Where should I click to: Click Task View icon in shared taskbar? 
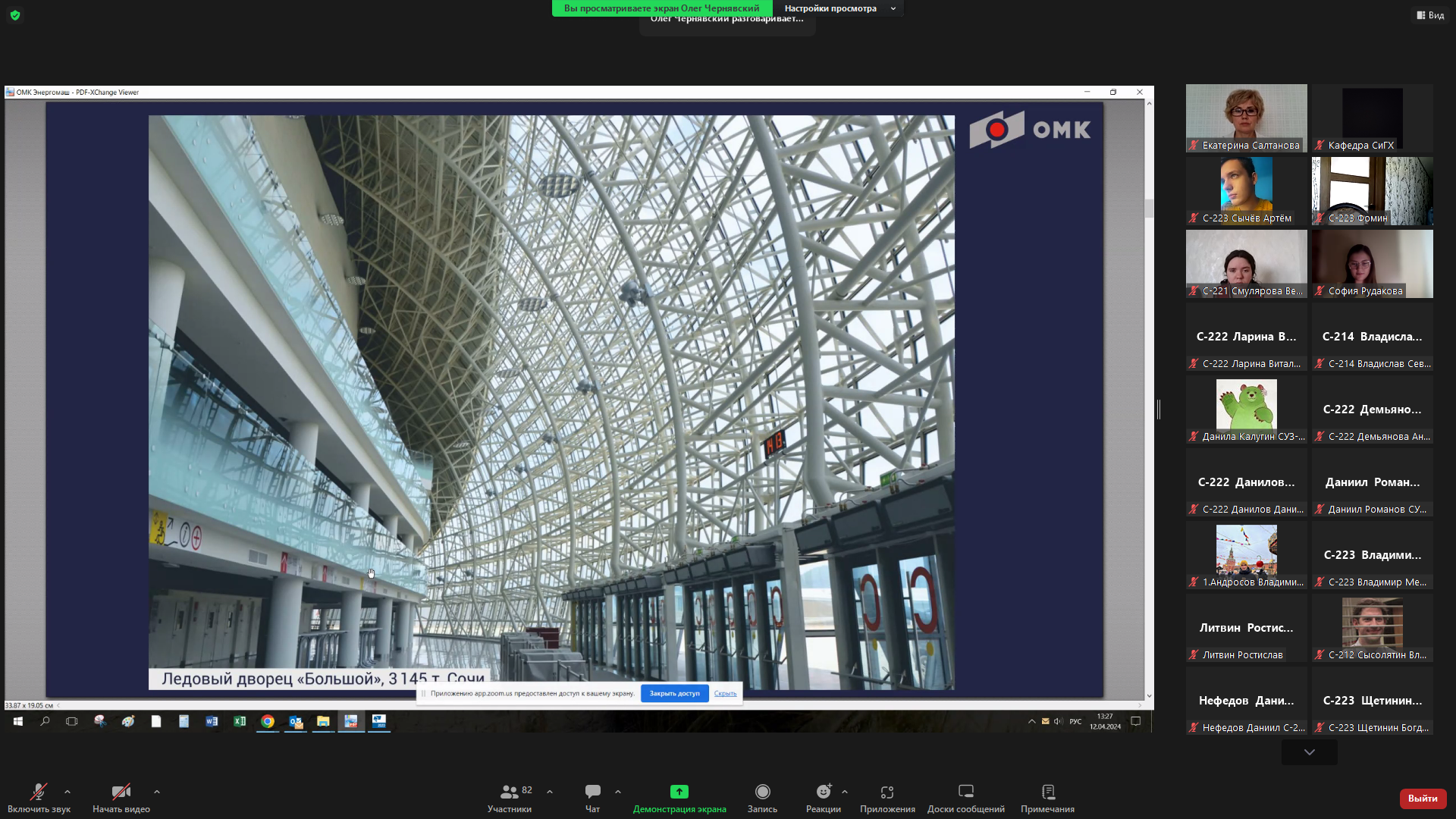coord(72,721)
